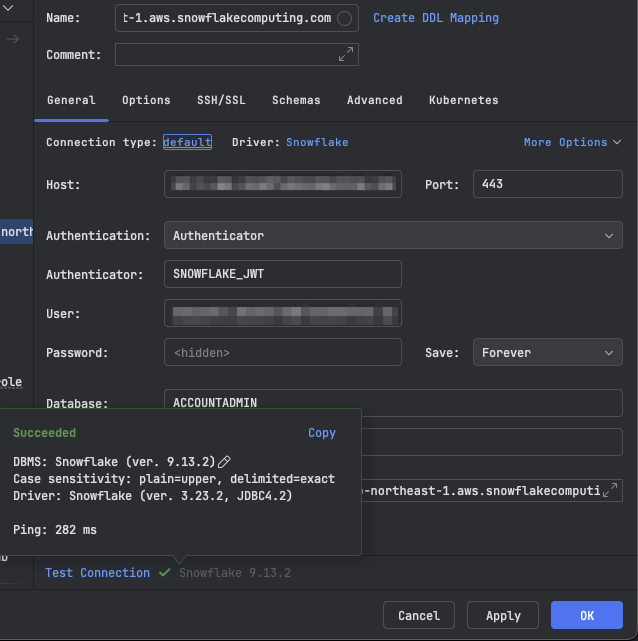Click the Case sensitivity line in popup
This screenshot has height=641, width=638.
pyautogui.click(x=174, y=479)
